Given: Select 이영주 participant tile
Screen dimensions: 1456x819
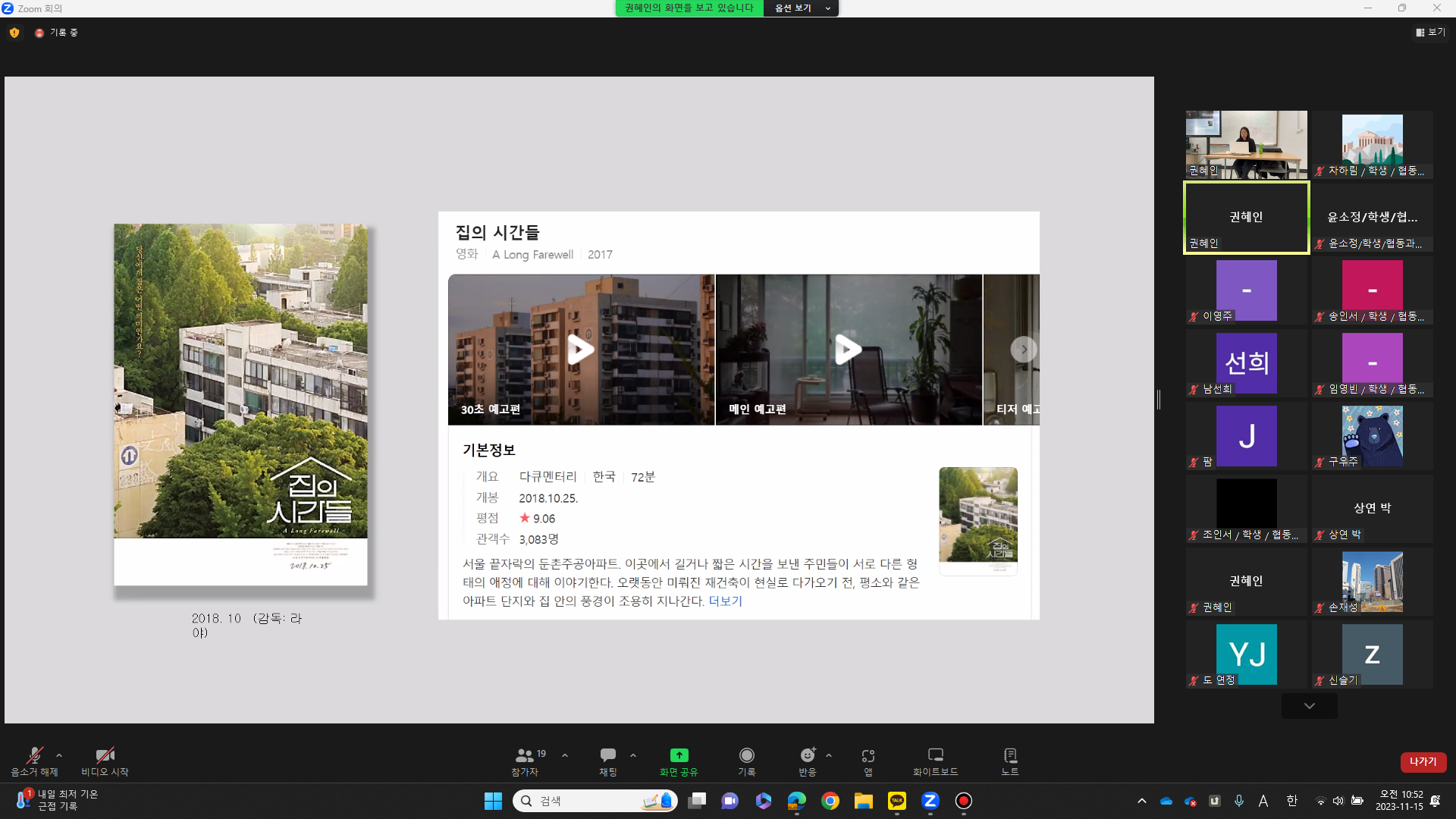Looking at the screenshot, I should pos(1247,290).
